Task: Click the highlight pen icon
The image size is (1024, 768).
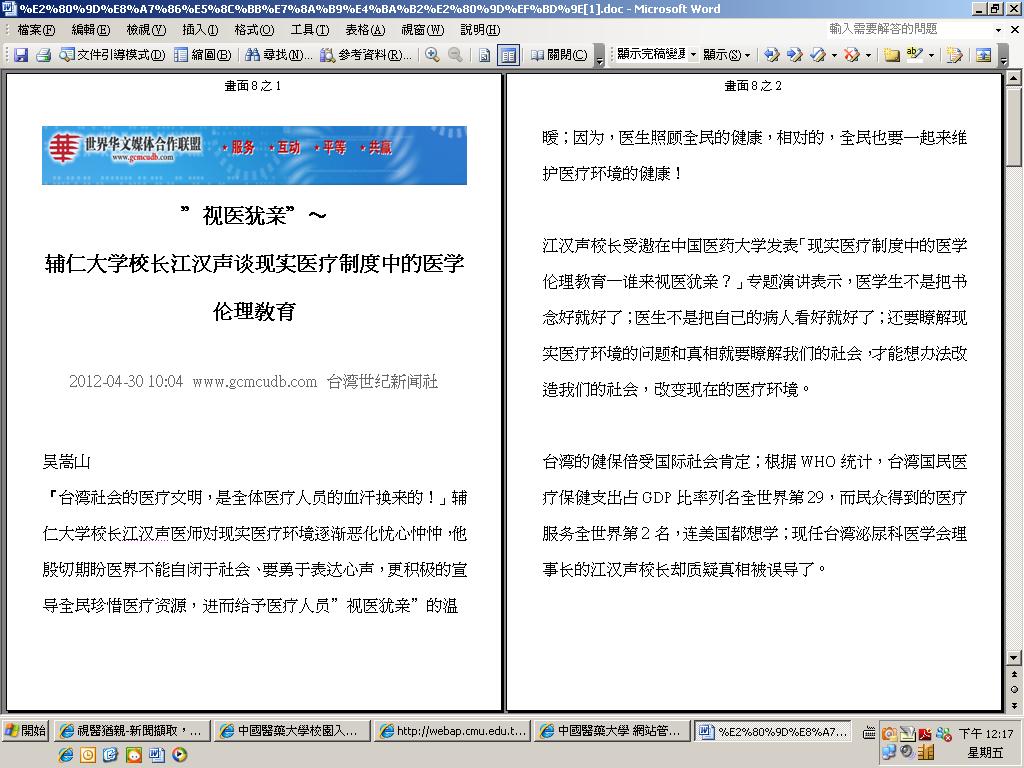Action: coord(914,55)
